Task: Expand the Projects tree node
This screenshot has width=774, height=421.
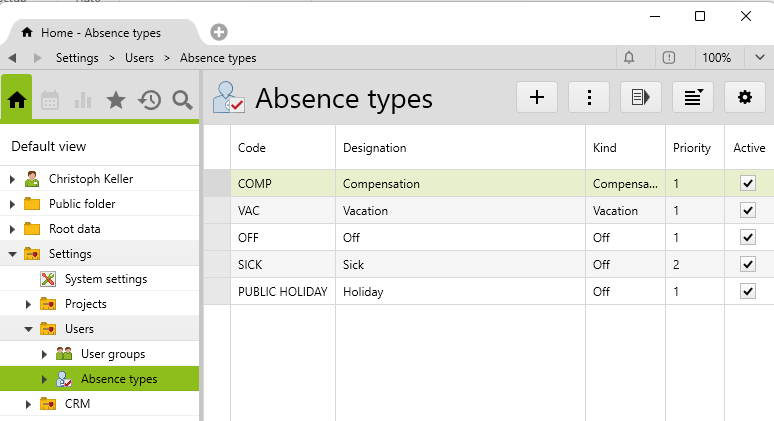Action: pos(29,304)
